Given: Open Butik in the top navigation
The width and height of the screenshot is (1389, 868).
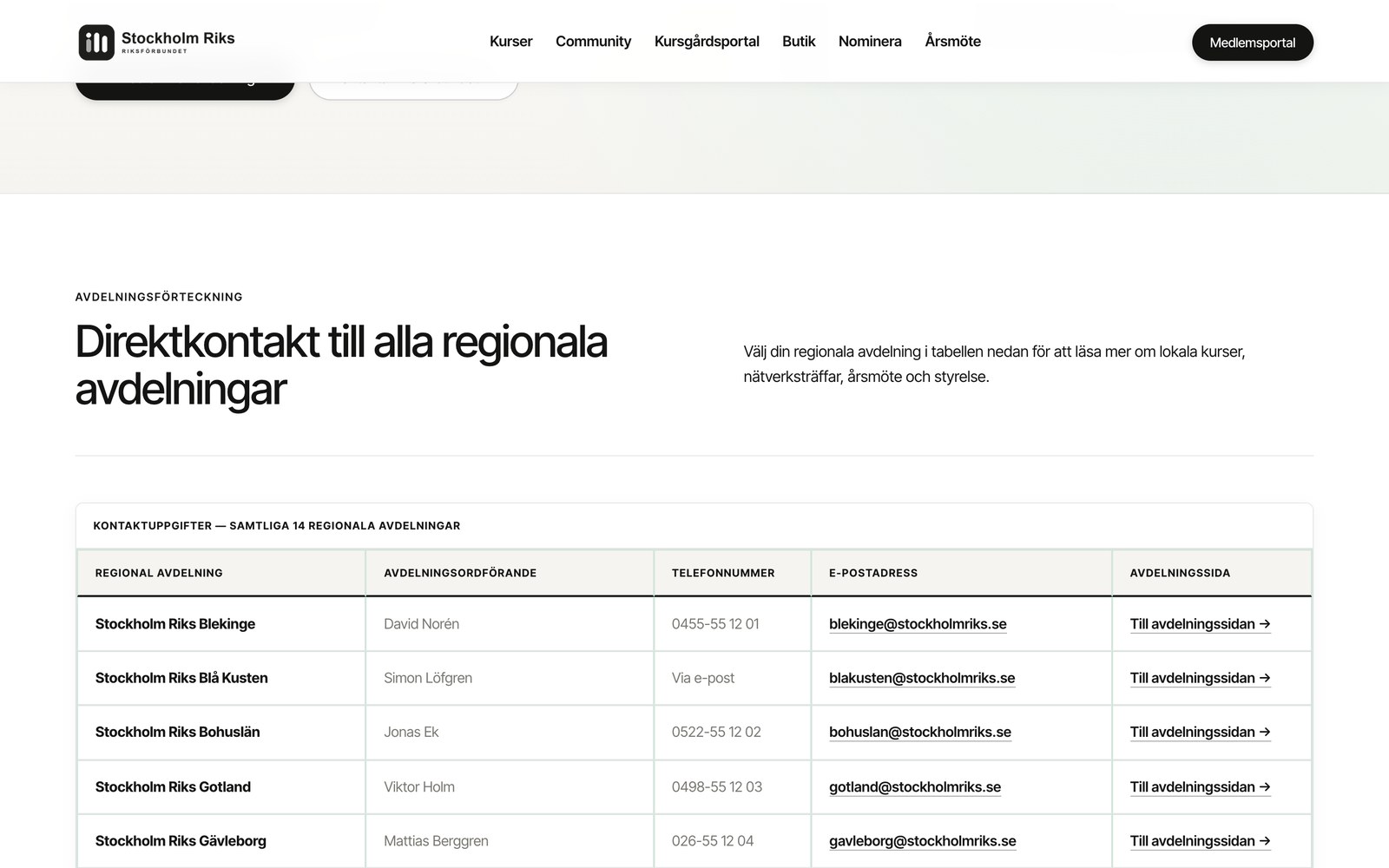Looking at the screenshot, I should (799, 42).
